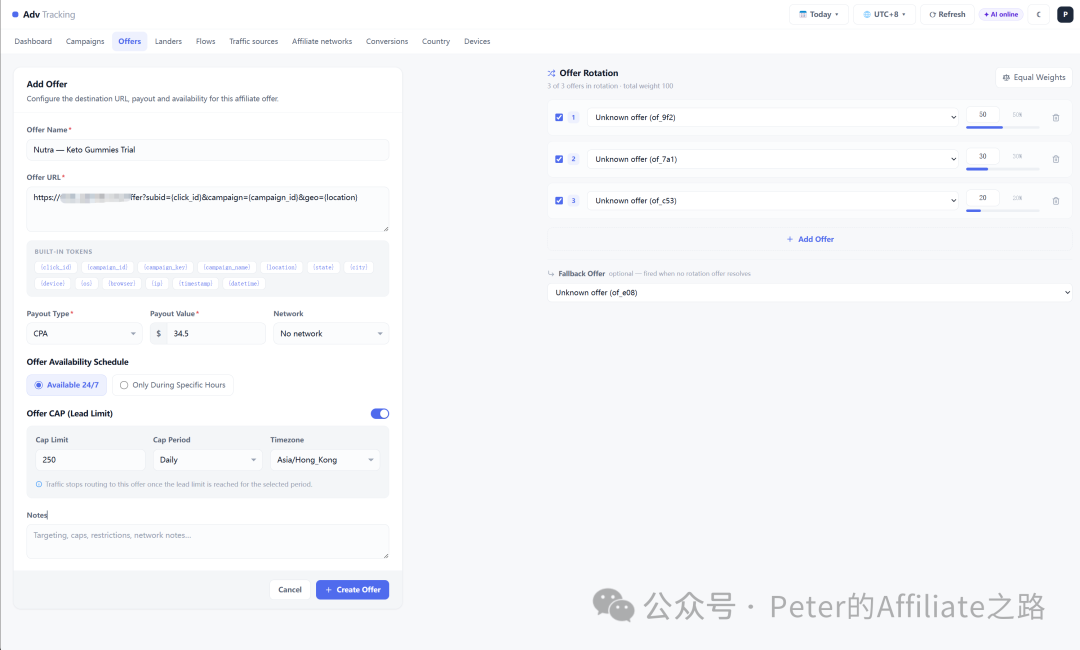Open the of_c53 offer selector

tap(772, 201)
